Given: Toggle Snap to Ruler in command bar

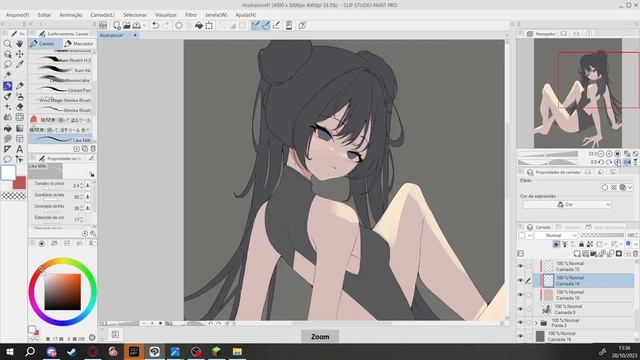Looking at the screenshot, I should pyautogui.click(x=256, y=25).
